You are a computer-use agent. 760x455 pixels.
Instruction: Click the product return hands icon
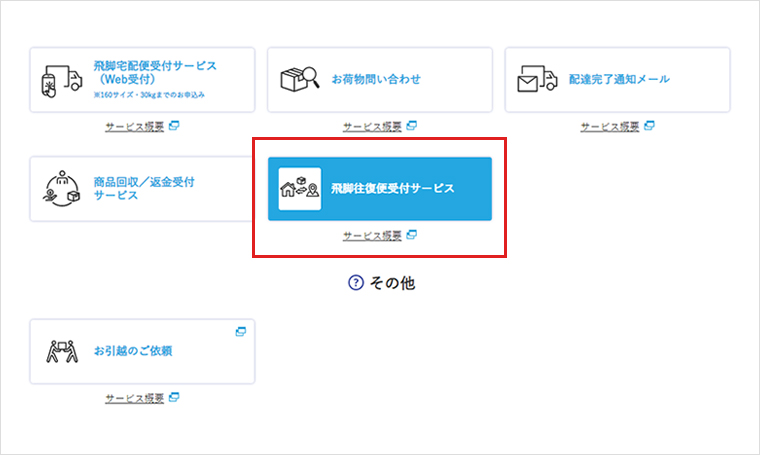pyautogui.click(x=61, y=188)
